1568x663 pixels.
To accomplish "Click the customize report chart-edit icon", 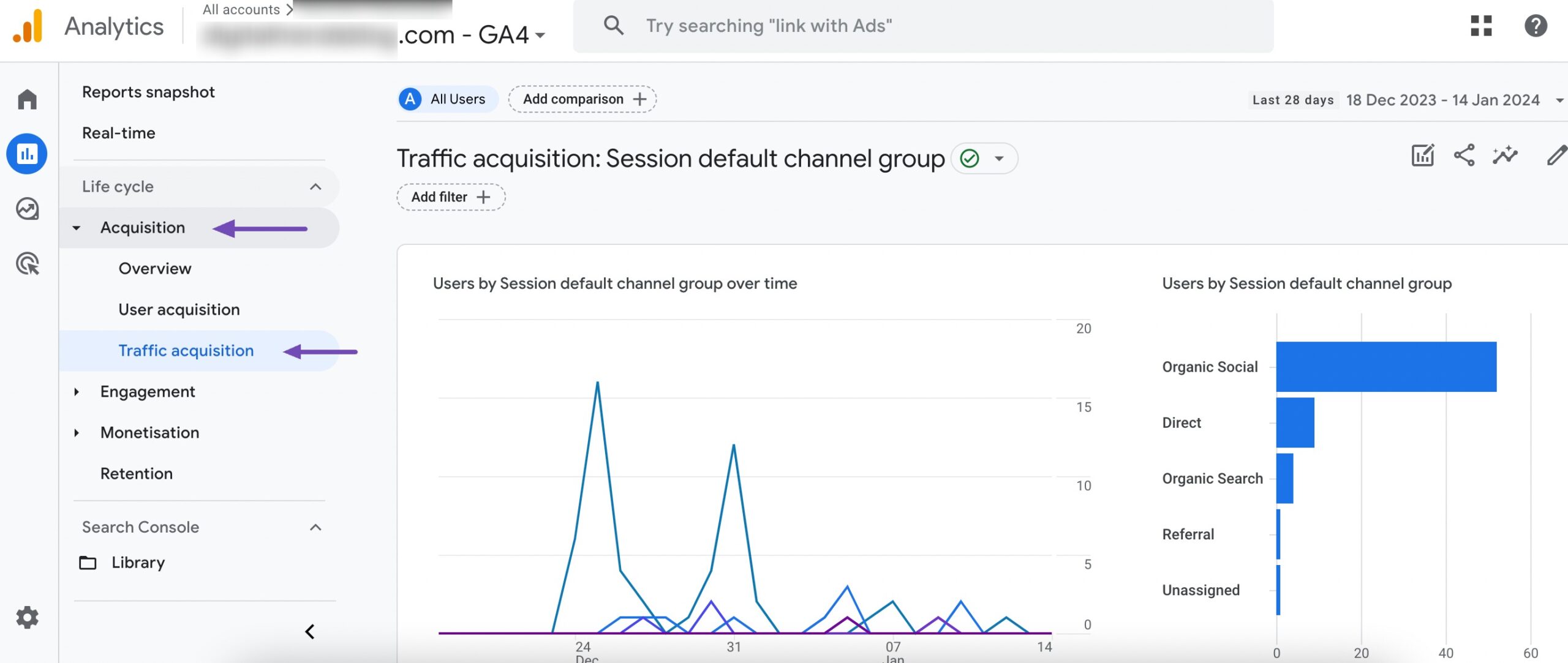I will point(1422,155).
